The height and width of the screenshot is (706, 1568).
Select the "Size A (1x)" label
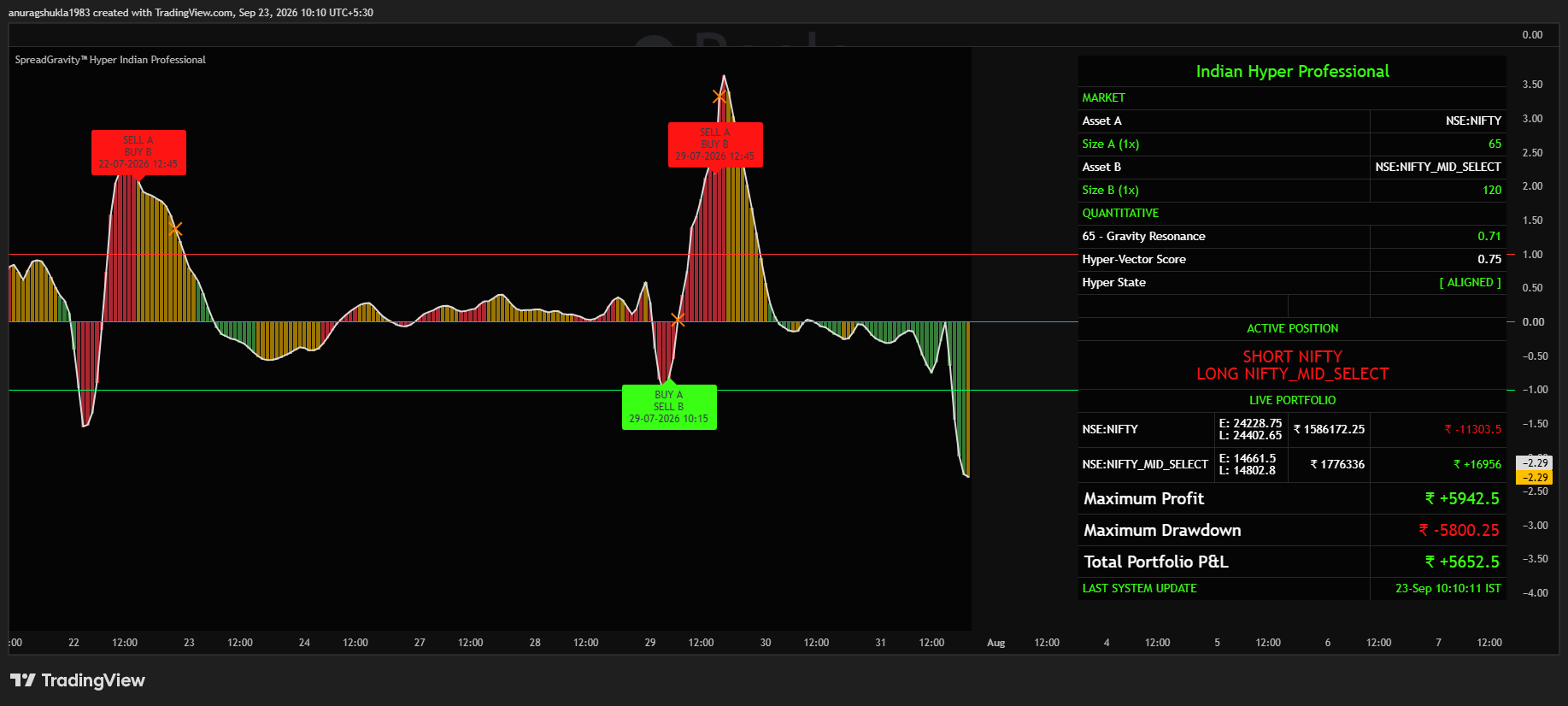coord(1110,144)
